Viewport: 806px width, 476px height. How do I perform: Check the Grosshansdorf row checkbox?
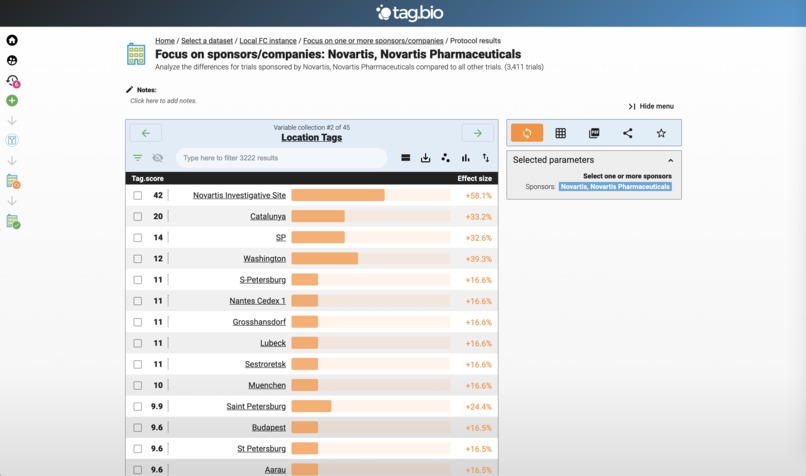click(x=138, y=322)
